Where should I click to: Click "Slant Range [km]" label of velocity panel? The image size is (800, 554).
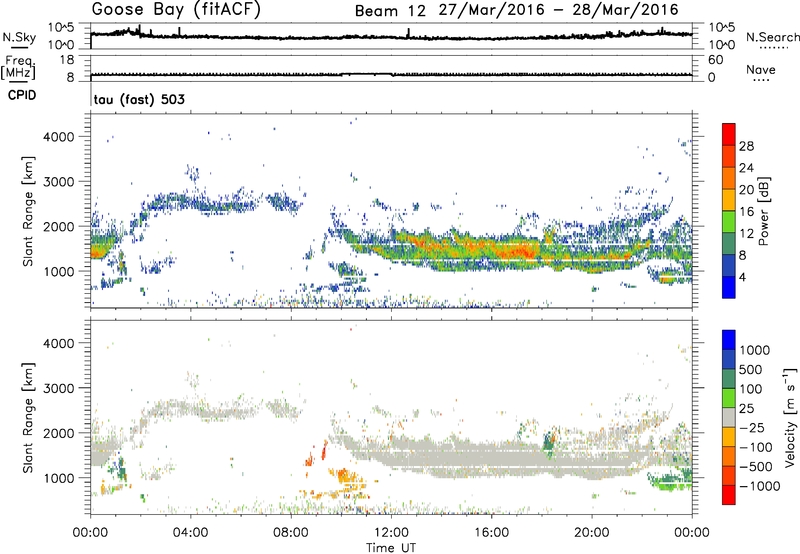28,418
